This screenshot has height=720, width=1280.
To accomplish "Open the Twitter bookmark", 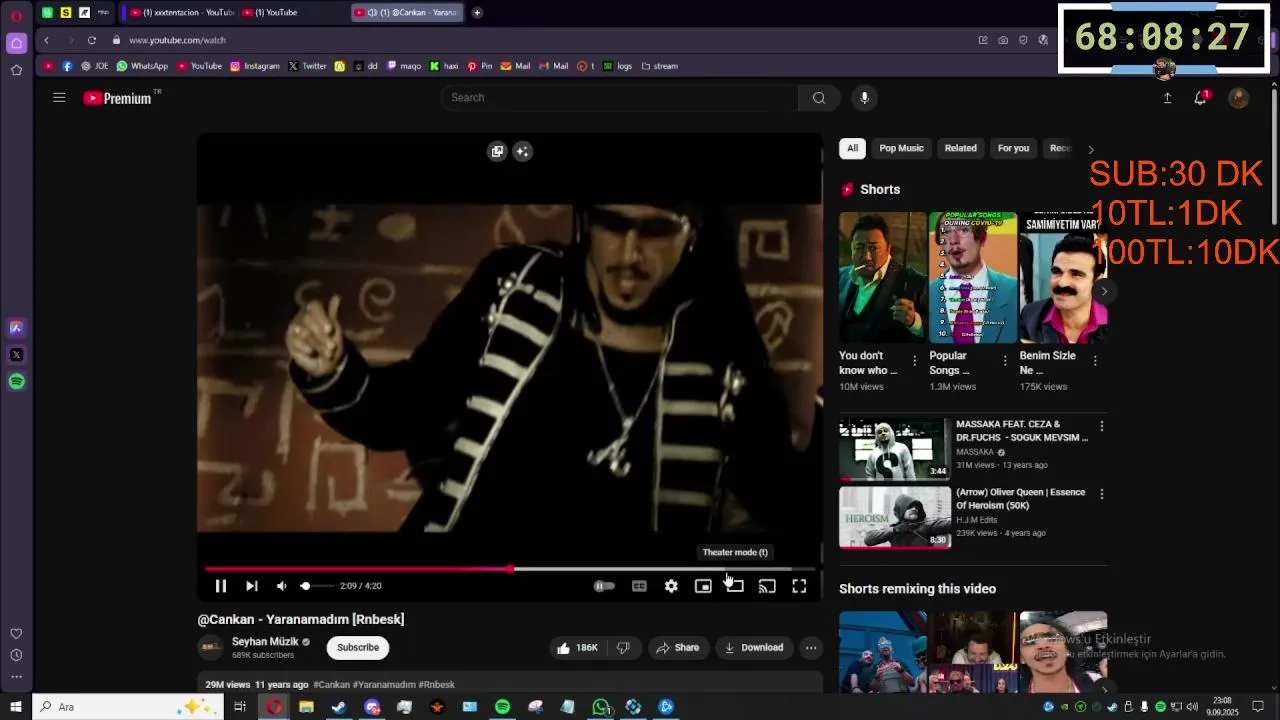I will pos(307,66).
